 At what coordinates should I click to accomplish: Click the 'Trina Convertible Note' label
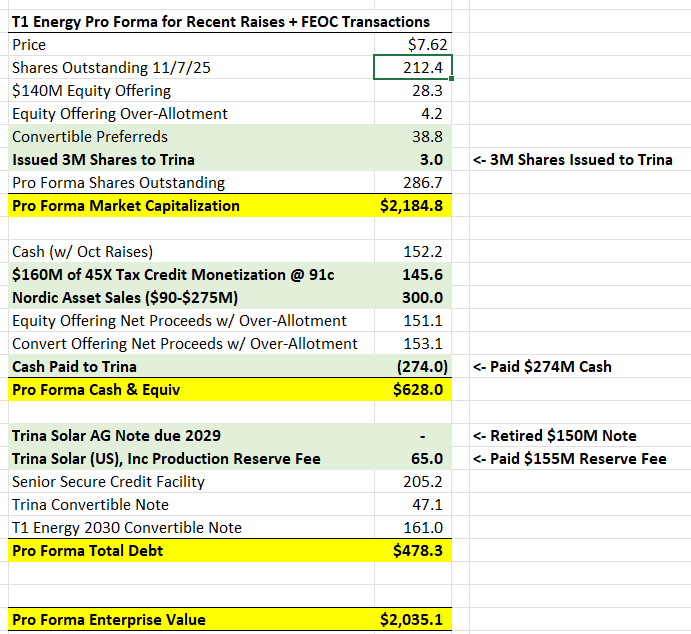90,504
